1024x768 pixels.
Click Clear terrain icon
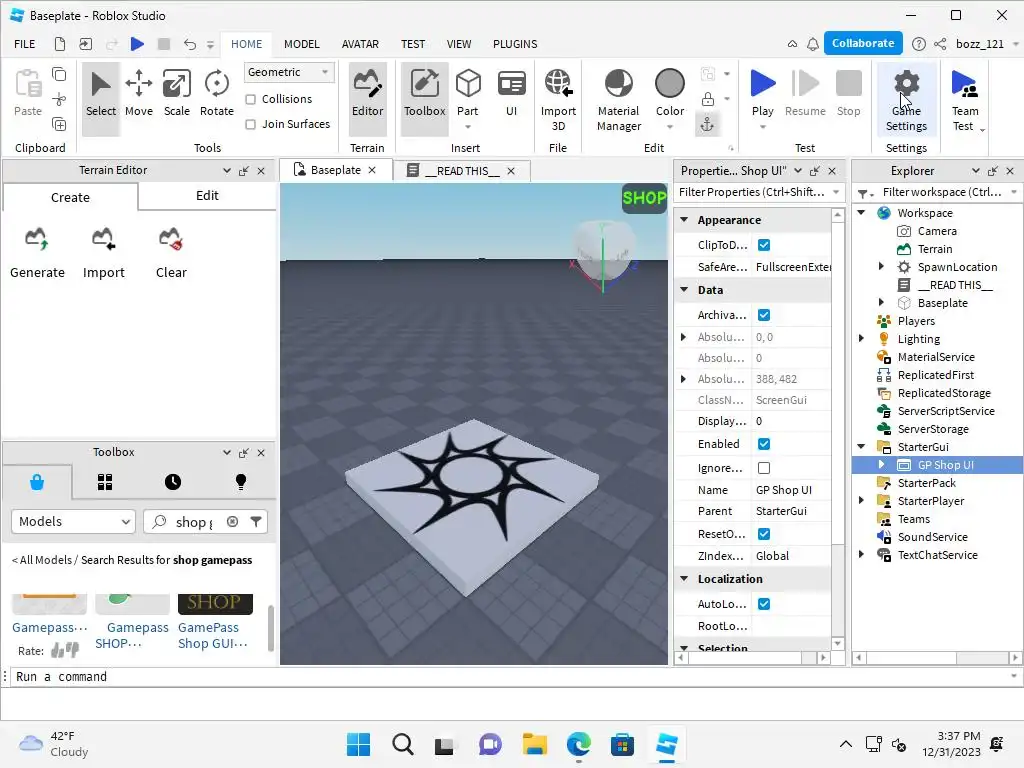pyautogui.click(x=171, y=253)
